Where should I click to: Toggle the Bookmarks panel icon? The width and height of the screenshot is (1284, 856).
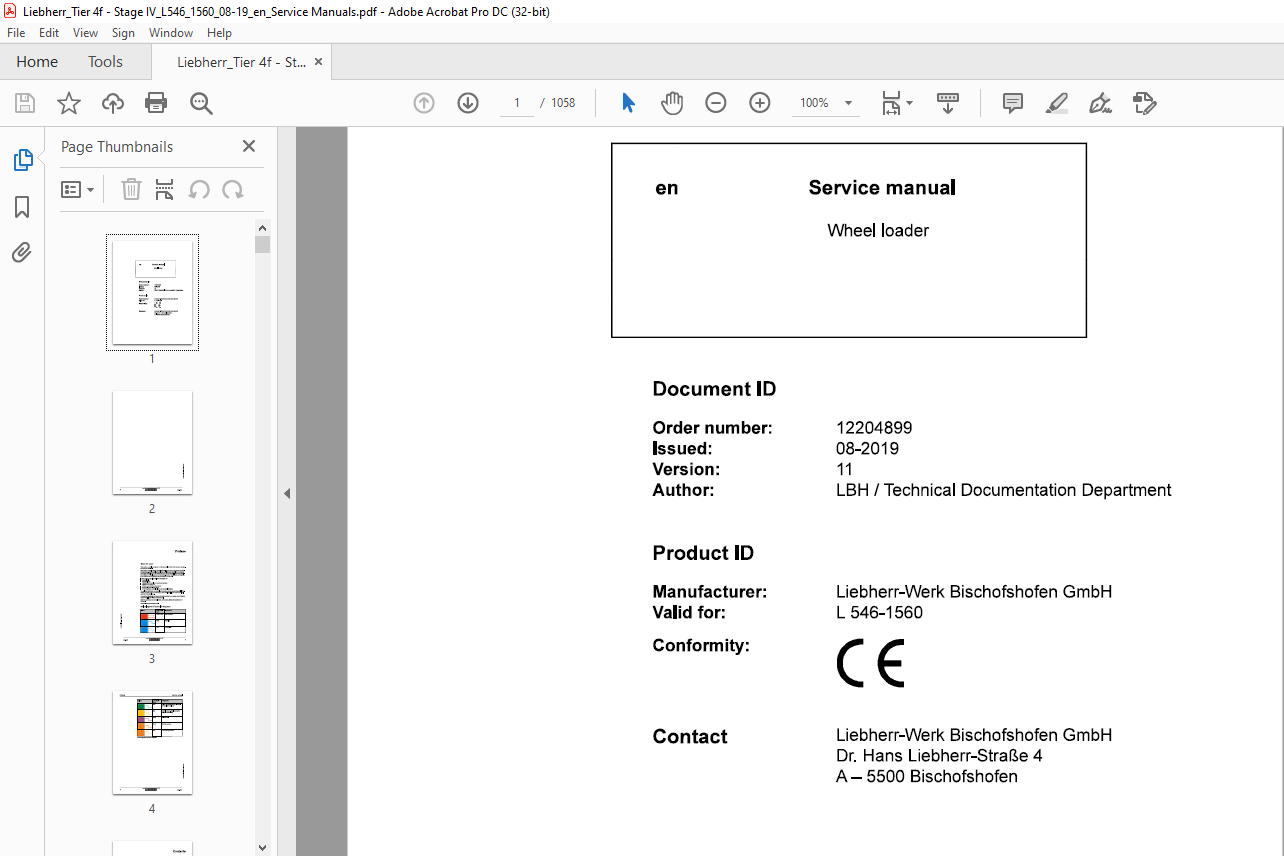[x=22, y=207]
